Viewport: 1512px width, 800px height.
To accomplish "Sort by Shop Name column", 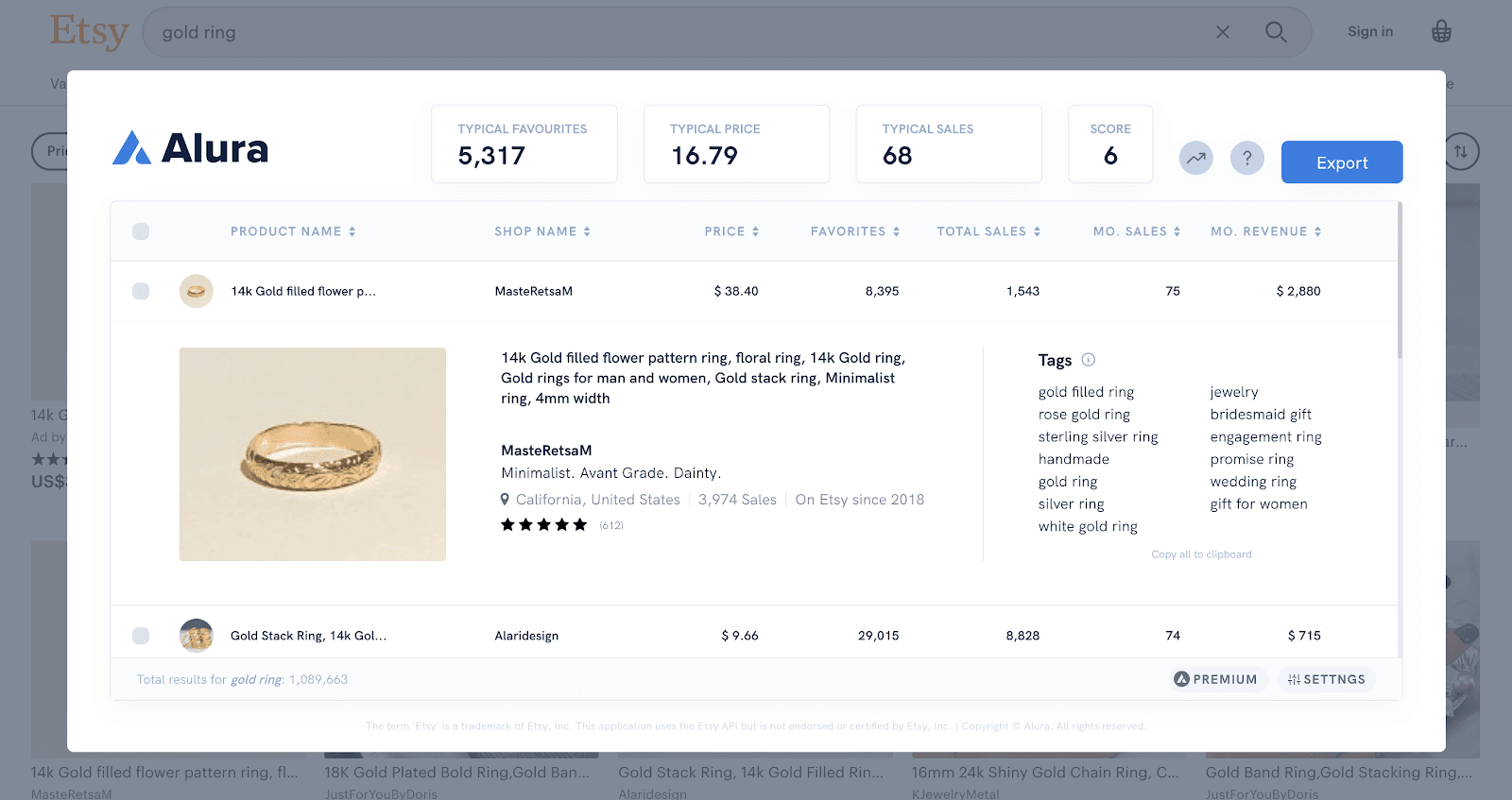I will [542, 231].
